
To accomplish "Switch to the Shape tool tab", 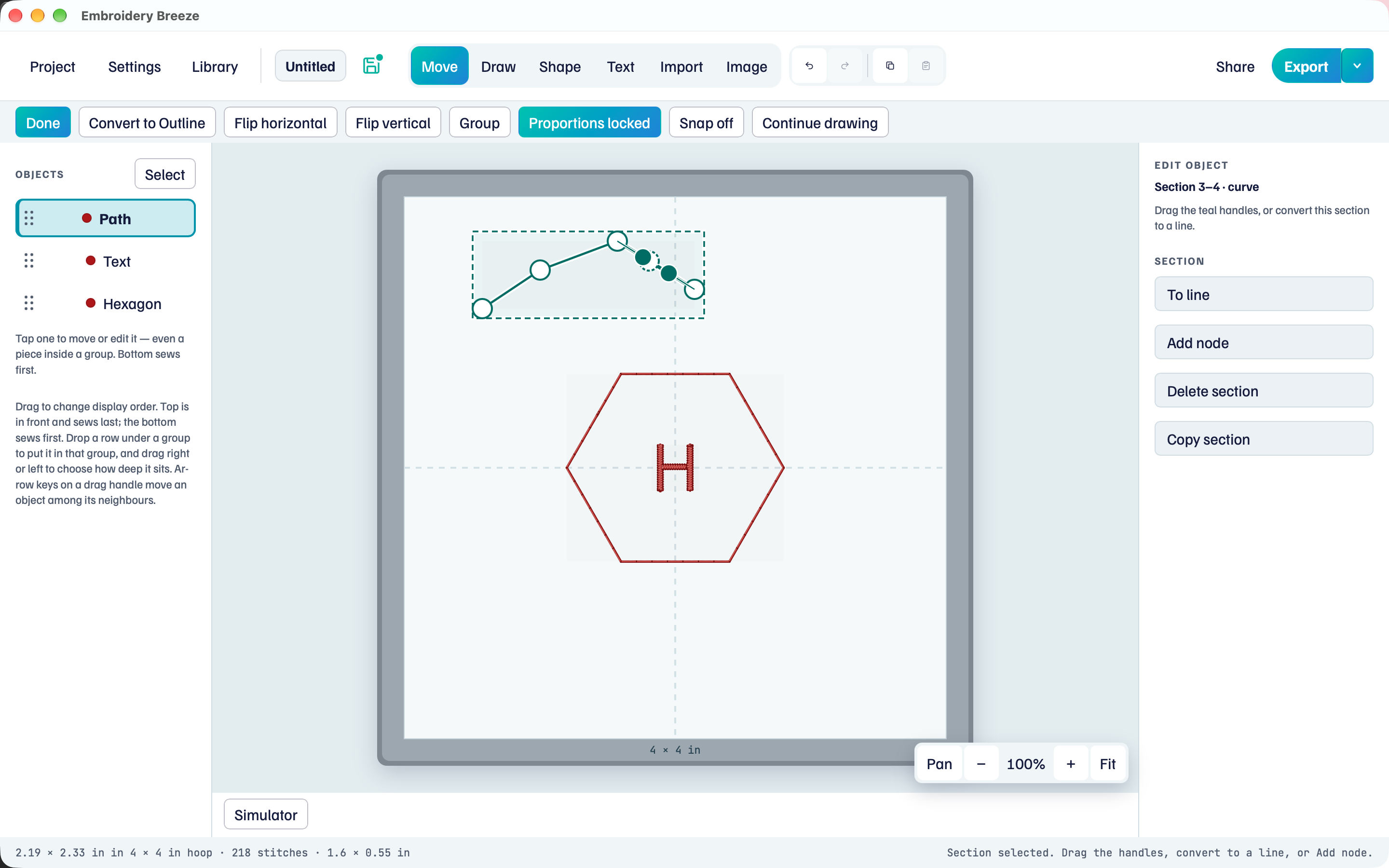I will (559, 67).
